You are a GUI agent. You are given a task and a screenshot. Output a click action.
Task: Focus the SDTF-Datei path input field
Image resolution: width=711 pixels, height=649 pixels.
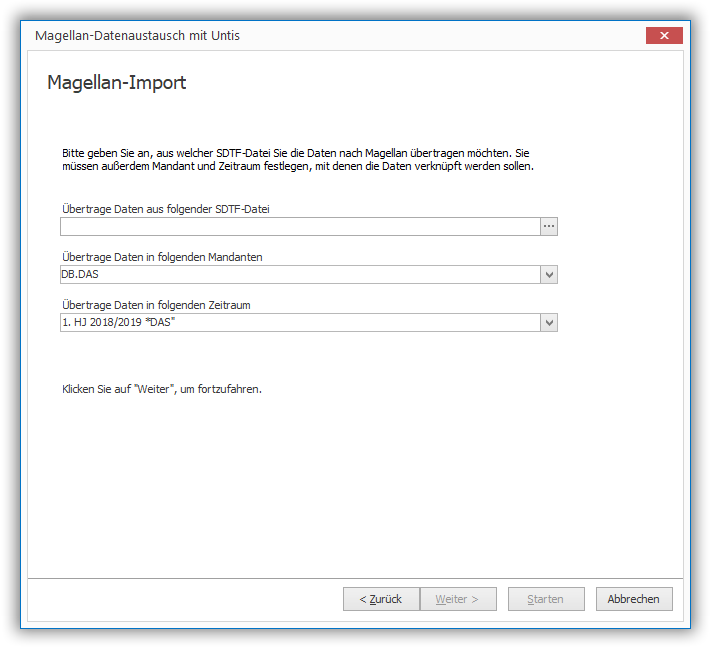pyautogui.click(x=299, y=227)
